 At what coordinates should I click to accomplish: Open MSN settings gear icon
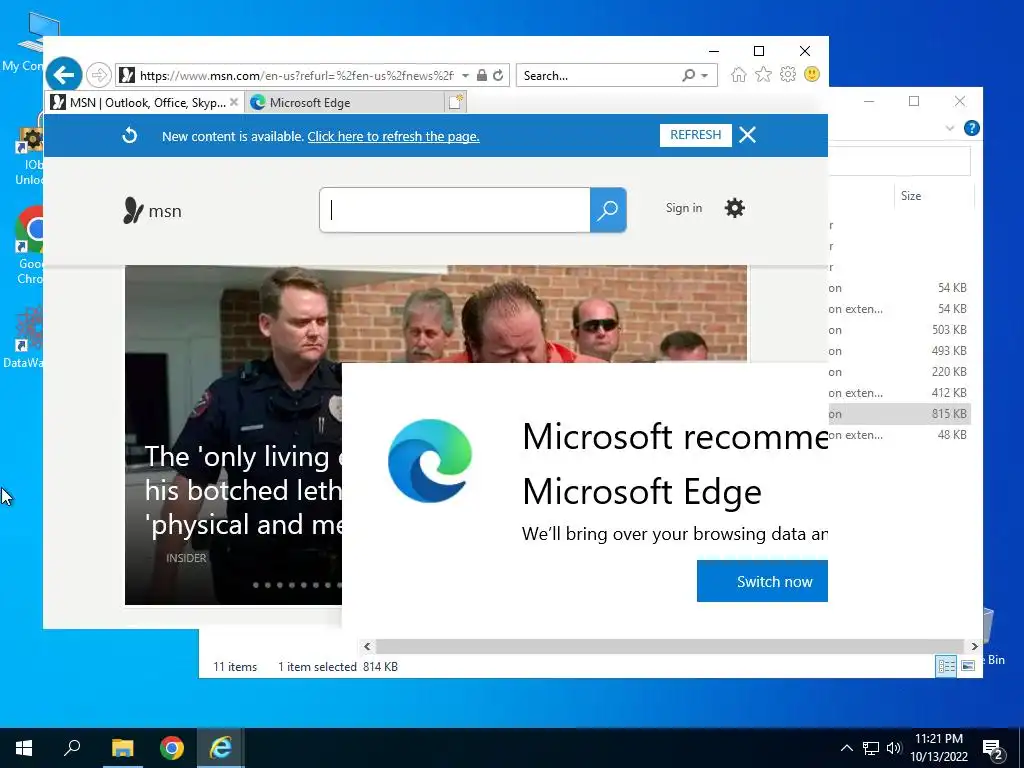[735, 208]
